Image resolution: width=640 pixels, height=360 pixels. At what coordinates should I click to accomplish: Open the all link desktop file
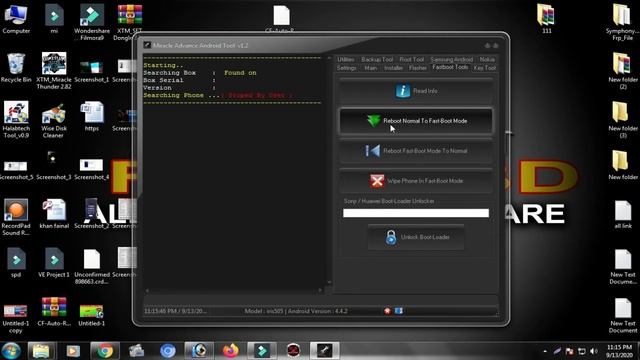tap(623, 214)
